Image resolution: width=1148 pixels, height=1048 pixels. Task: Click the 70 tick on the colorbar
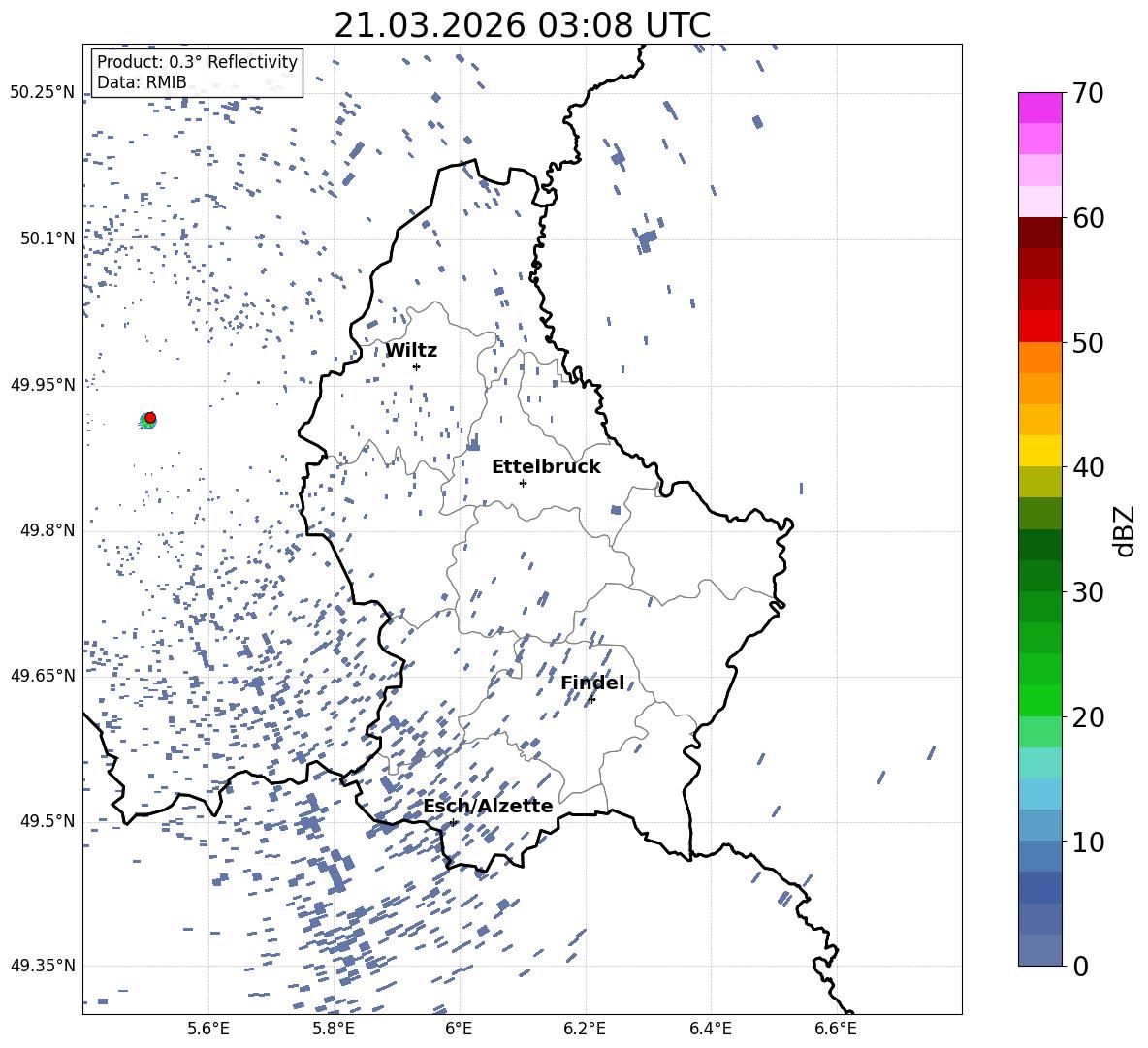point(1088,93)
